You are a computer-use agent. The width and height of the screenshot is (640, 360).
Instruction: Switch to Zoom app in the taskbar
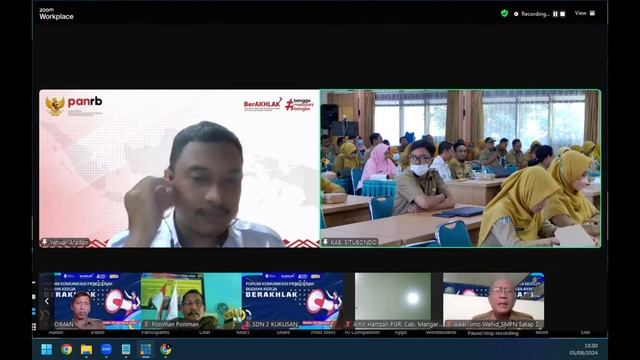point(106,349)
